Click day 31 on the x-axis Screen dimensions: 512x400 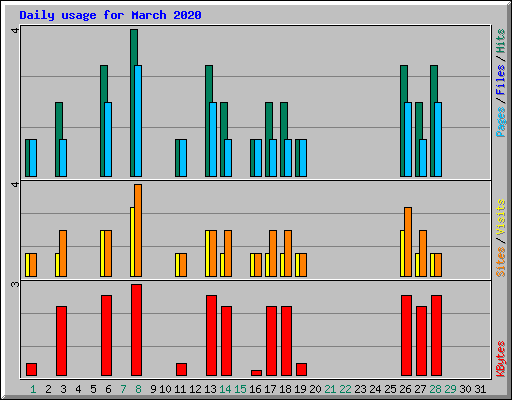click(x=480, y=389)
